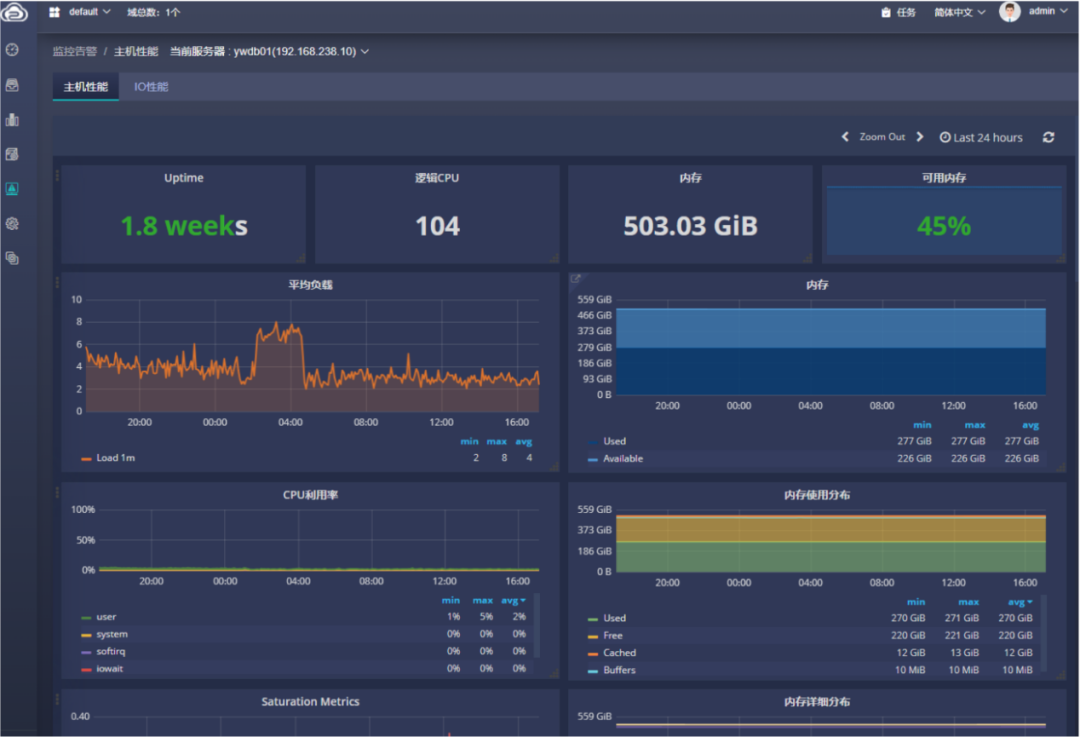This screenshot has width=1080, height=737.
Task: Click the 监控告警 breadcrumb link
Action: tap(74, 51)
